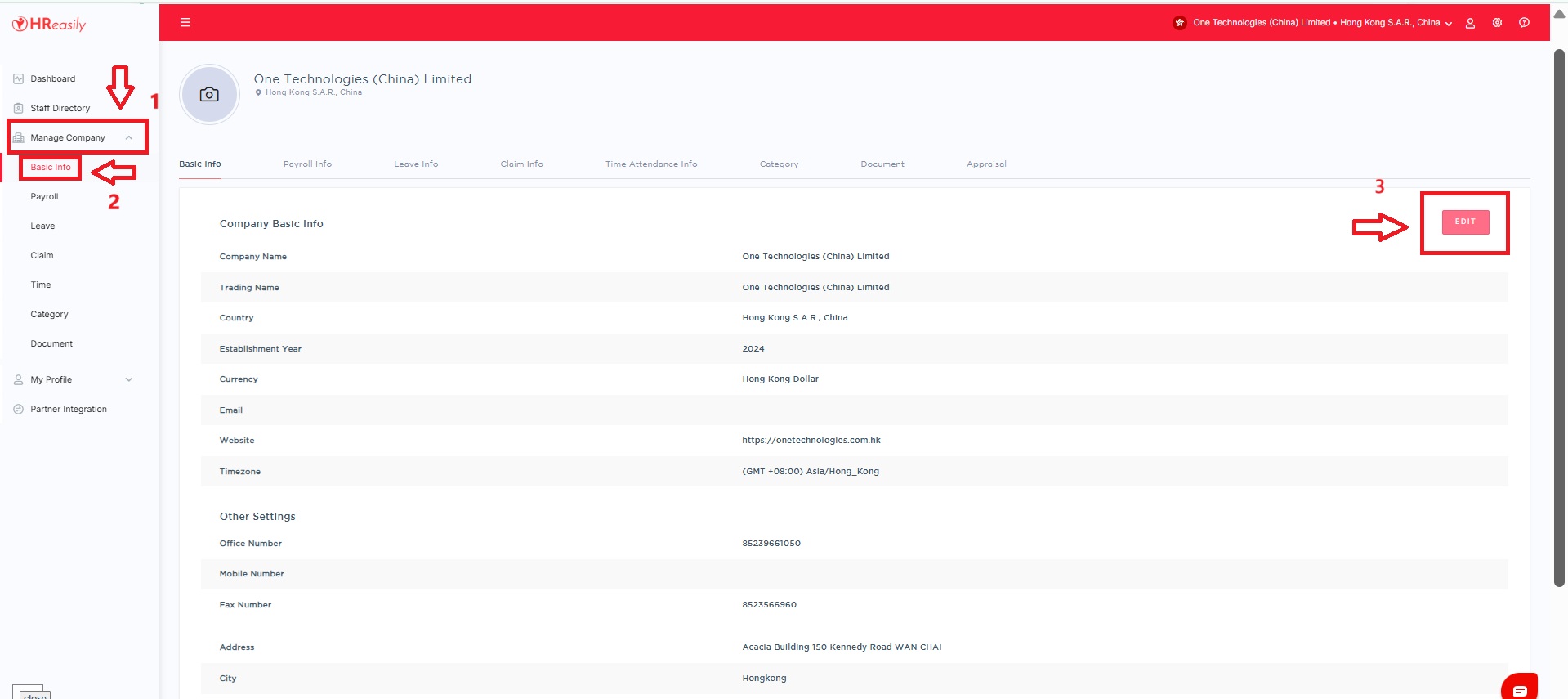Select the Basic Info tab
Viewport: 1568px width, 699px height.
200,164
